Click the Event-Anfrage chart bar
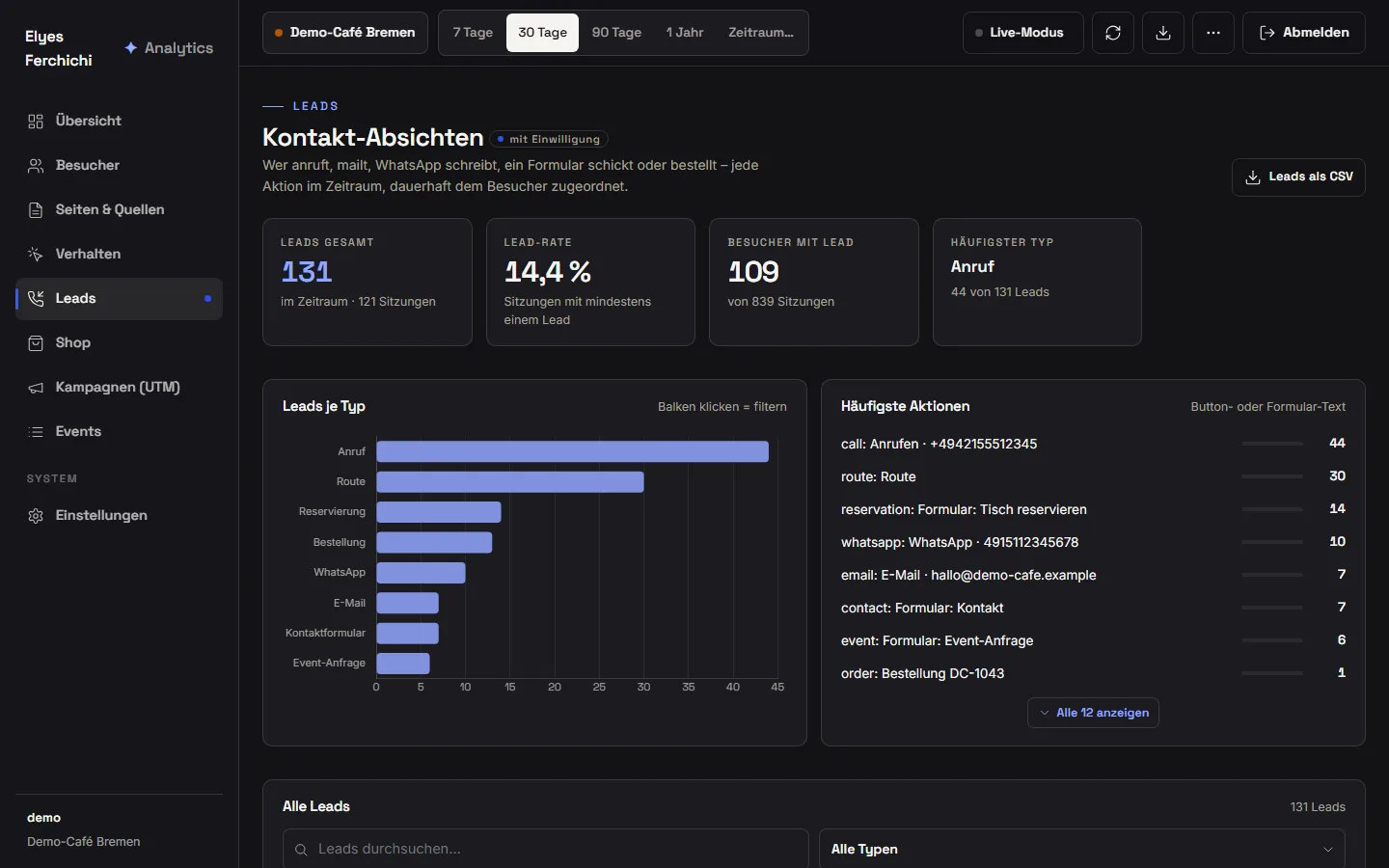Image resolution: width=1389 pixels, height=868 pixels. 403,664
